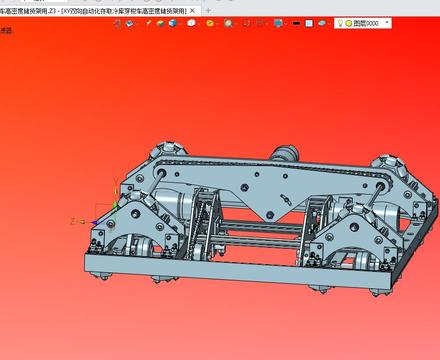The height and width of the screenshot is (360, 440).
Task: Click the yellow circular icon in toolbar
Action: [x=210, y=23]
